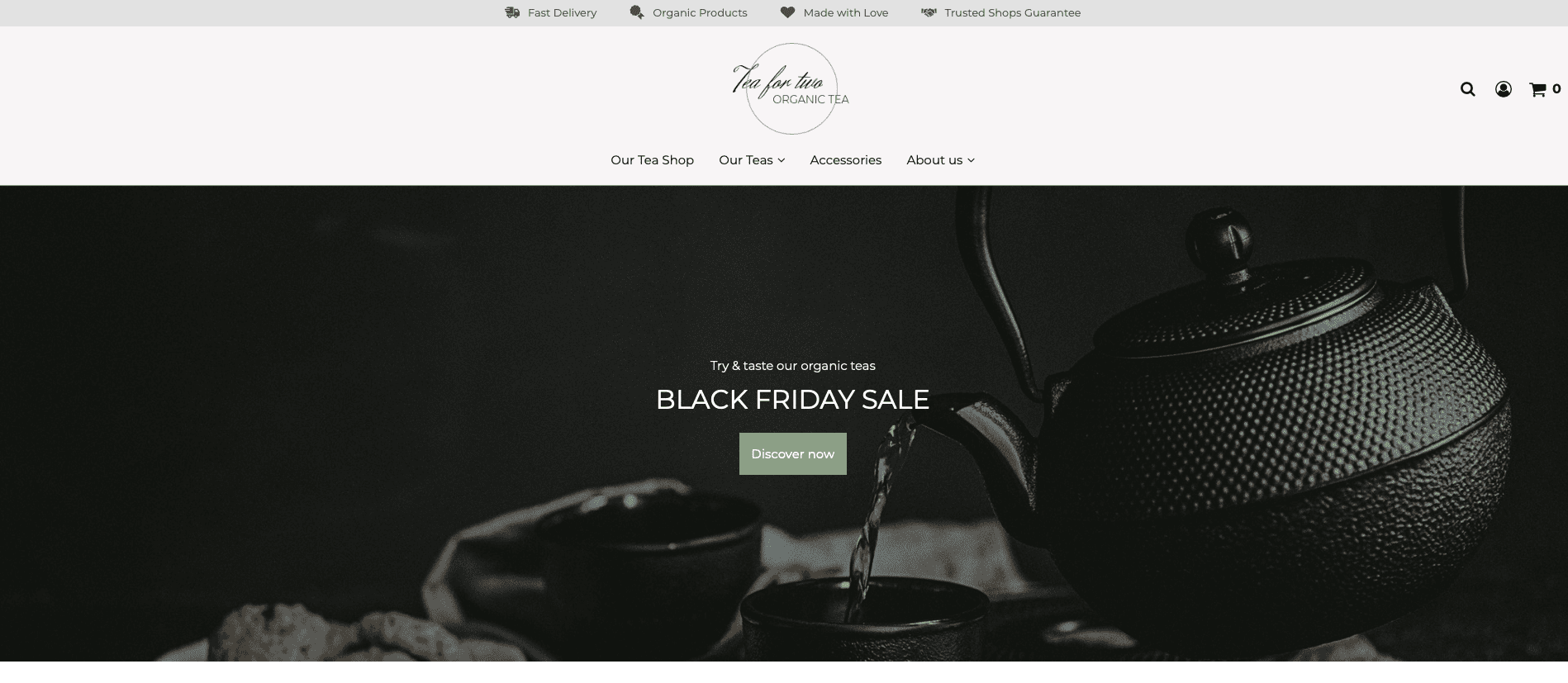Open the search magnifier icon
This screenshot has width=1568, height=683.
click(1467, 89)
